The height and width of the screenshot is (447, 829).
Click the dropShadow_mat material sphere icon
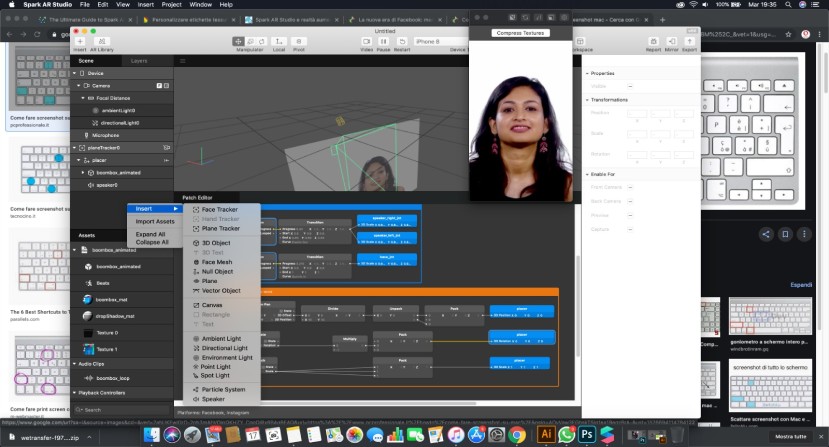(x=88, y=316)
